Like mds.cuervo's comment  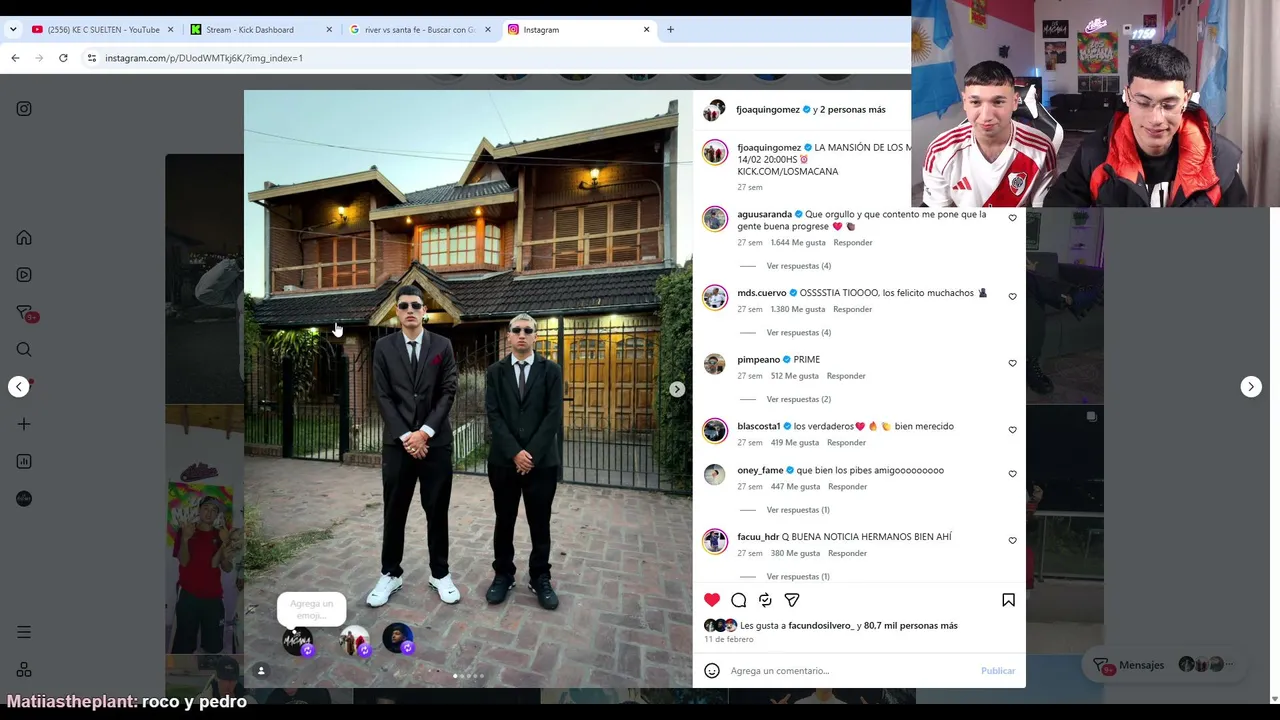click(1012, 297)
